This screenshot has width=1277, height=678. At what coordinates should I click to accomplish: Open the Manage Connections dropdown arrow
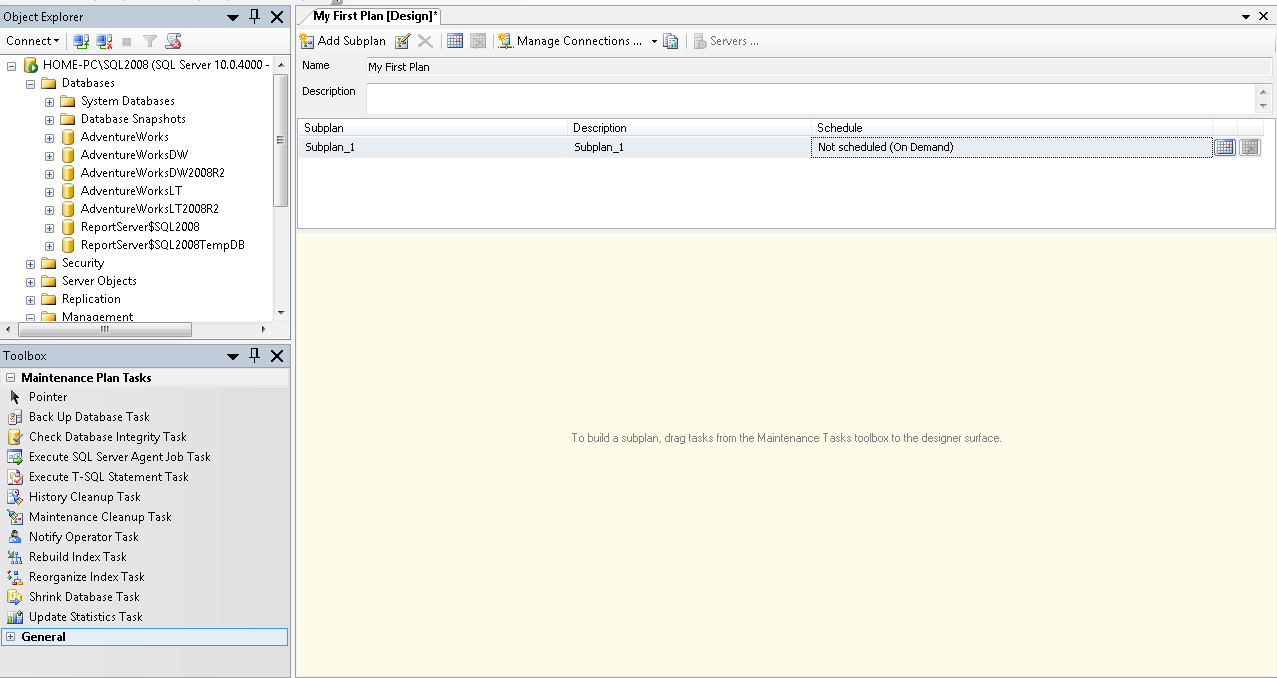coord(655,41)
